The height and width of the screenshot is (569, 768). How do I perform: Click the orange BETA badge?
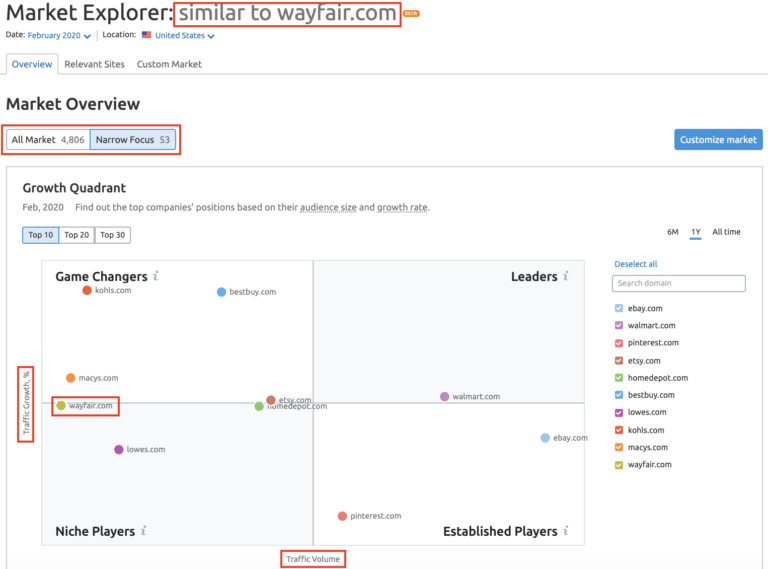click(411, 13)
